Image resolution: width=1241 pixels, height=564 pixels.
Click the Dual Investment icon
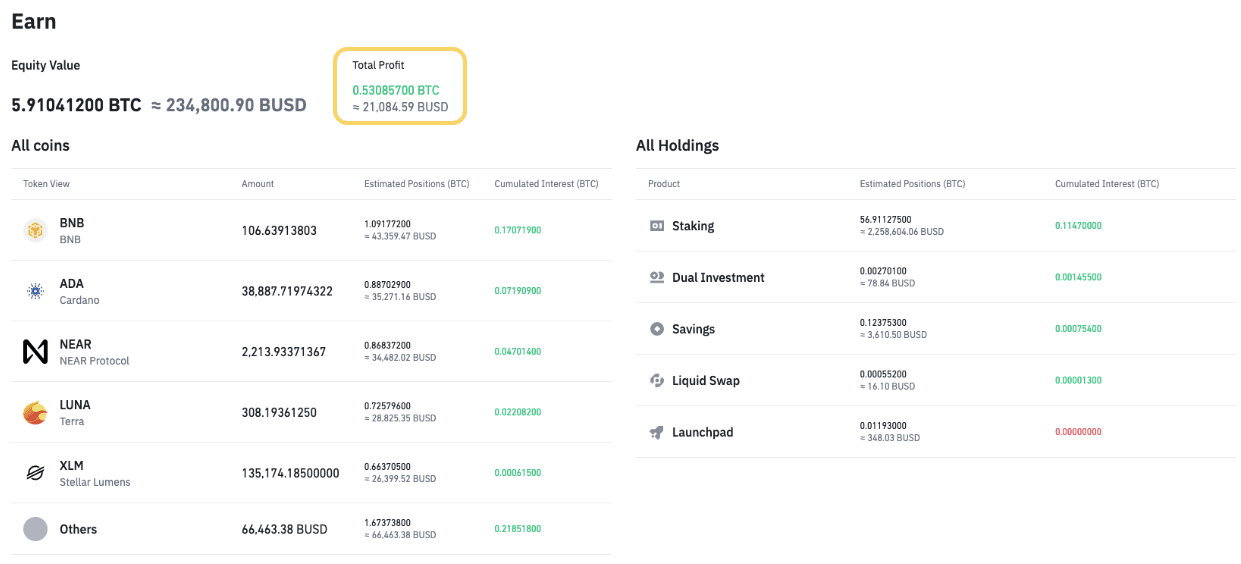(657, 278)
